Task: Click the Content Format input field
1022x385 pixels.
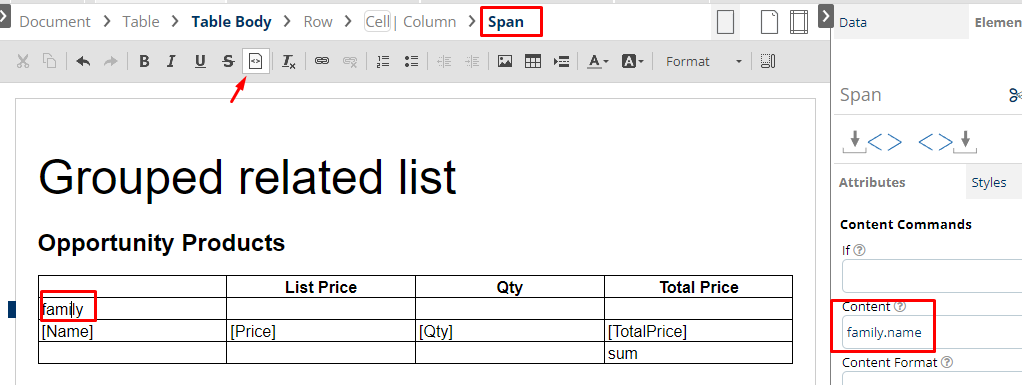Action: [932, 378]
